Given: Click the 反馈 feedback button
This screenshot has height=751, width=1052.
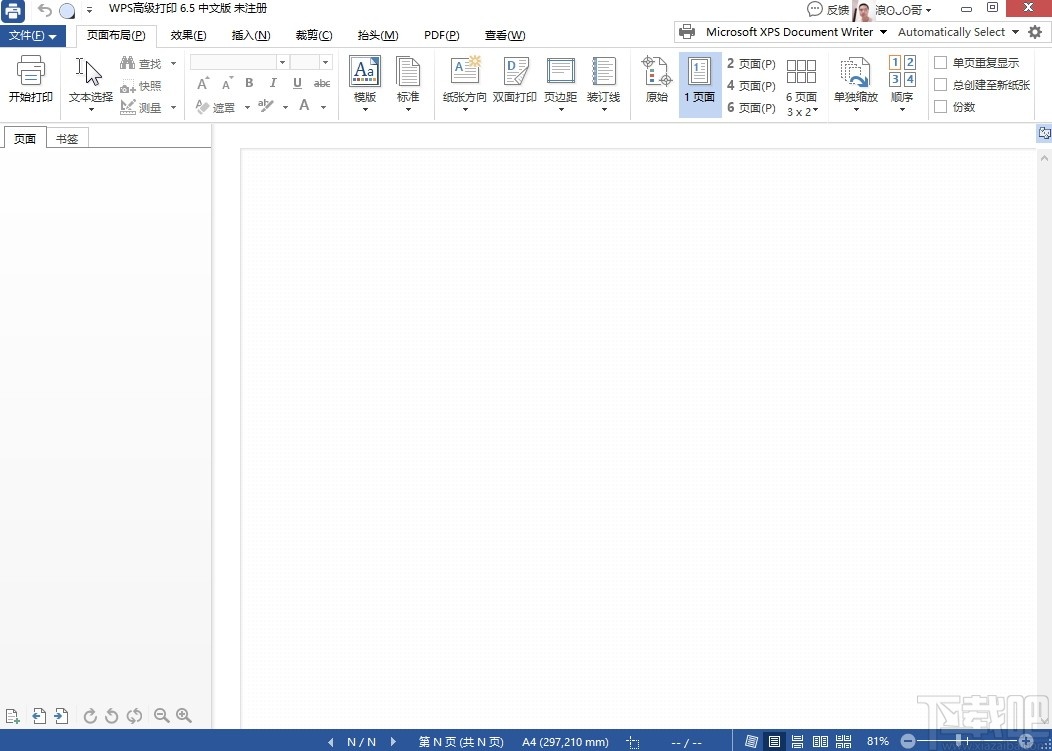Looking at the screenshot, I should pos(828,9).
